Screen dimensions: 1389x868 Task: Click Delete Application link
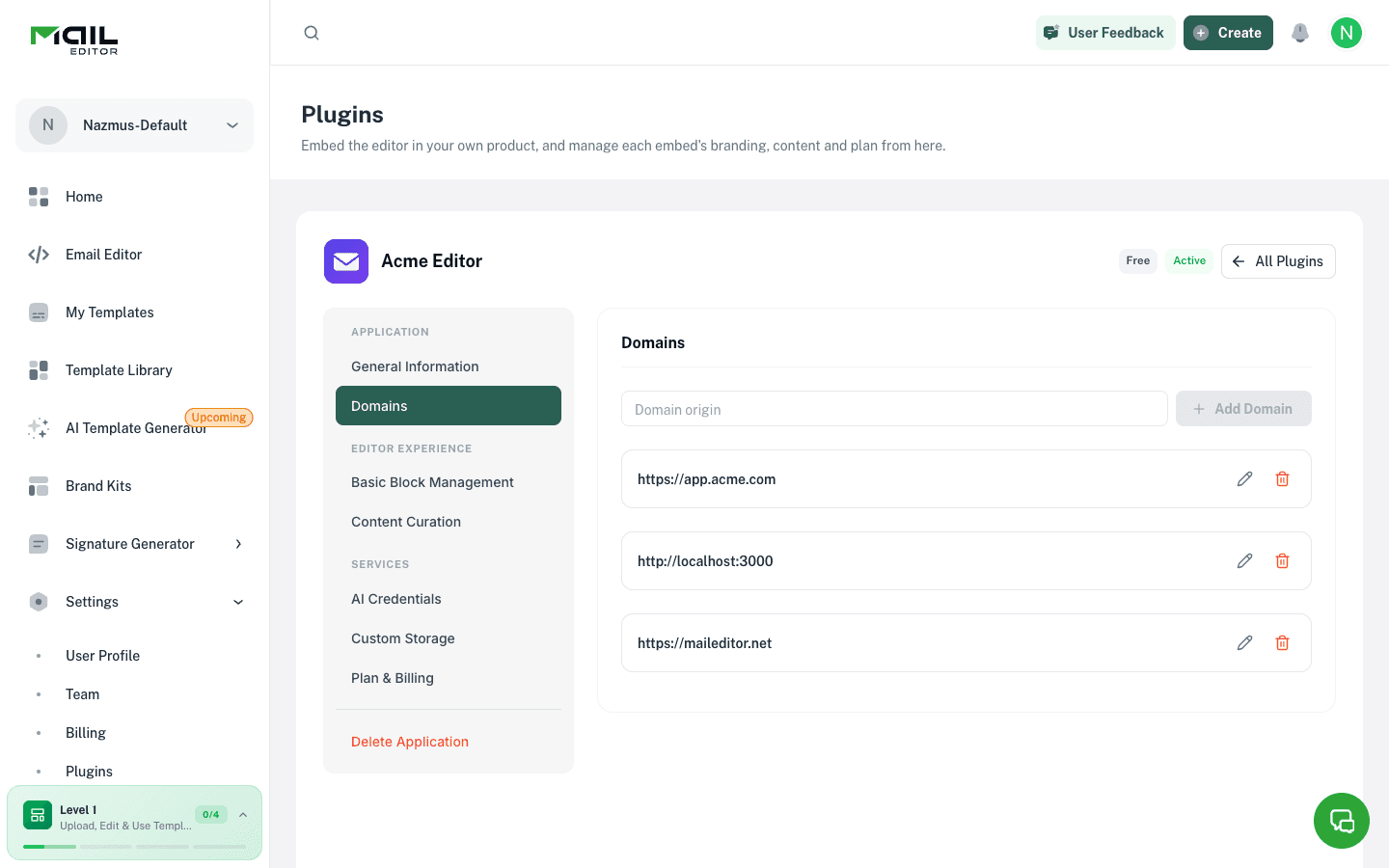410,742
